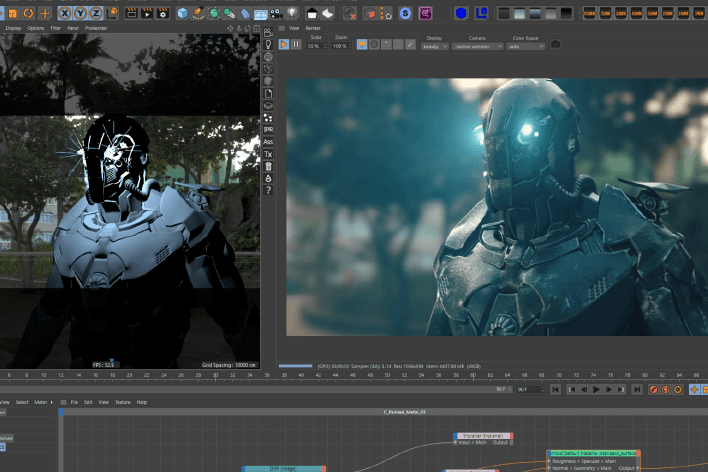Click the Scale percentage stepper in IPR

[325, 46]
